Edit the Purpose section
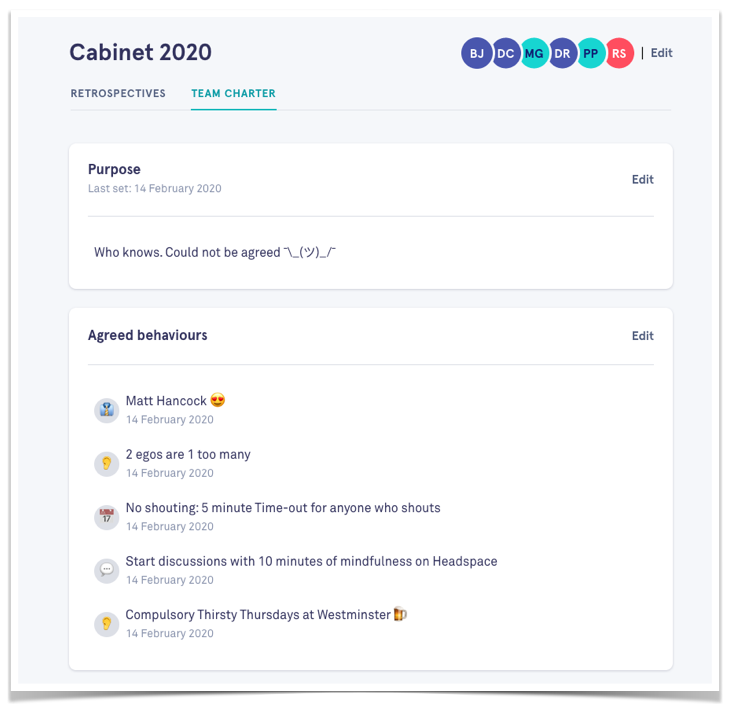The image size is (731, 704). pyautogui.click(x=642, y=179)
